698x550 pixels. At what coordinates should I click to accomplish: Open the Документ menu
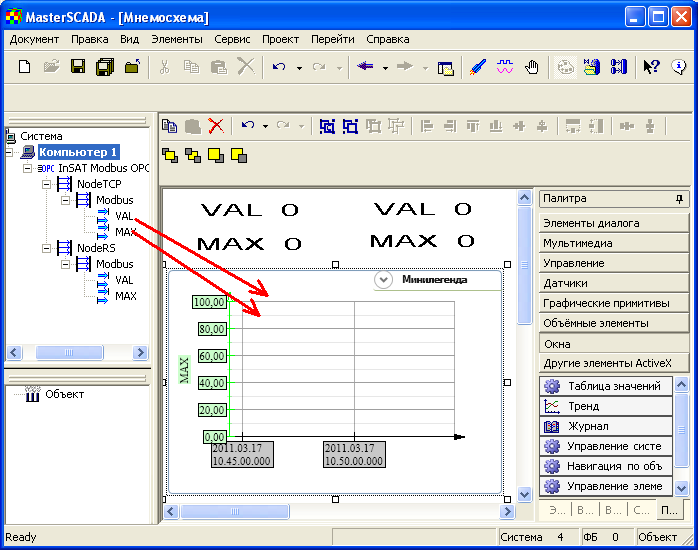tap(34, 40)
